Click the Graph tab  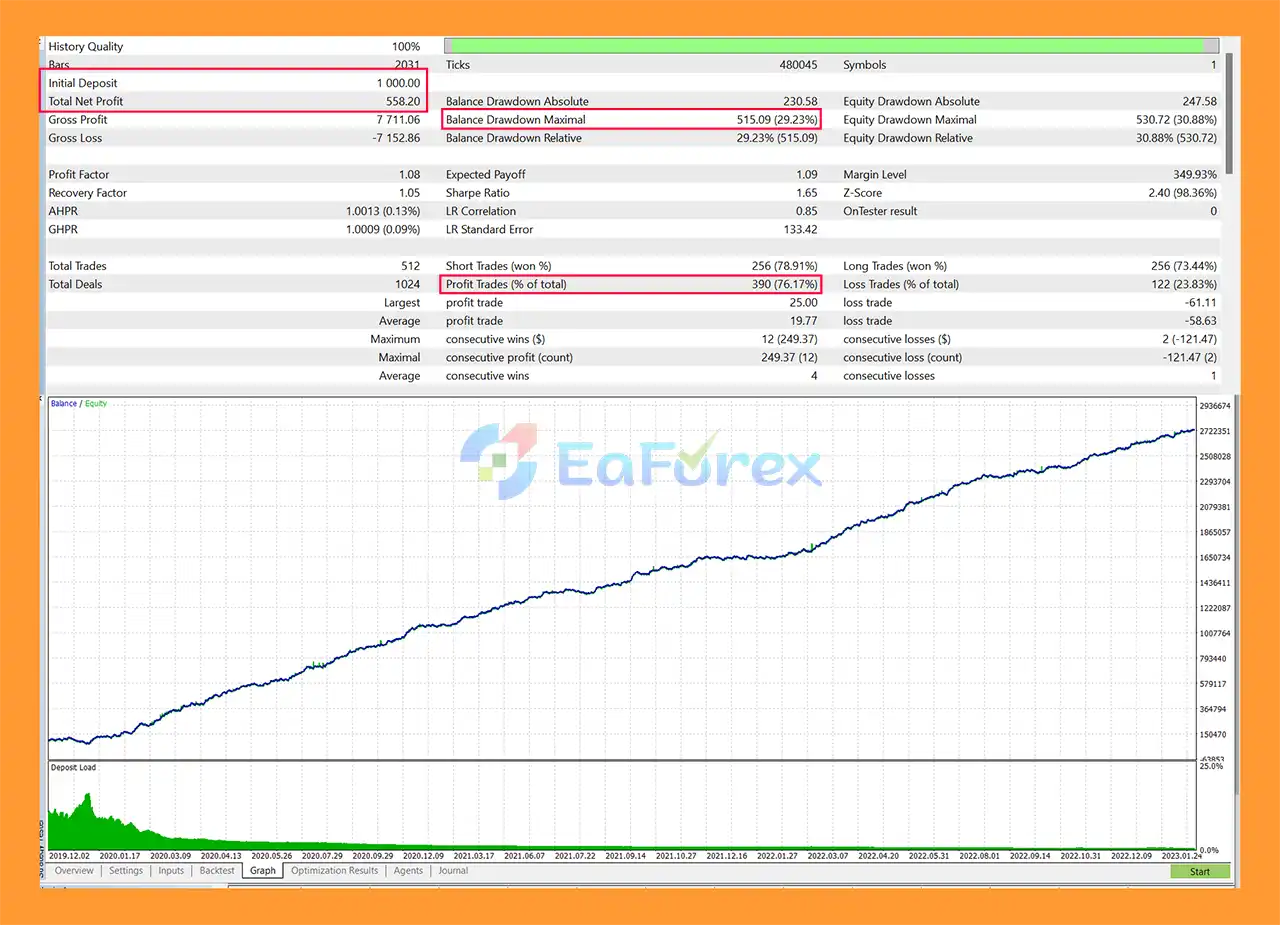point(263,871)
